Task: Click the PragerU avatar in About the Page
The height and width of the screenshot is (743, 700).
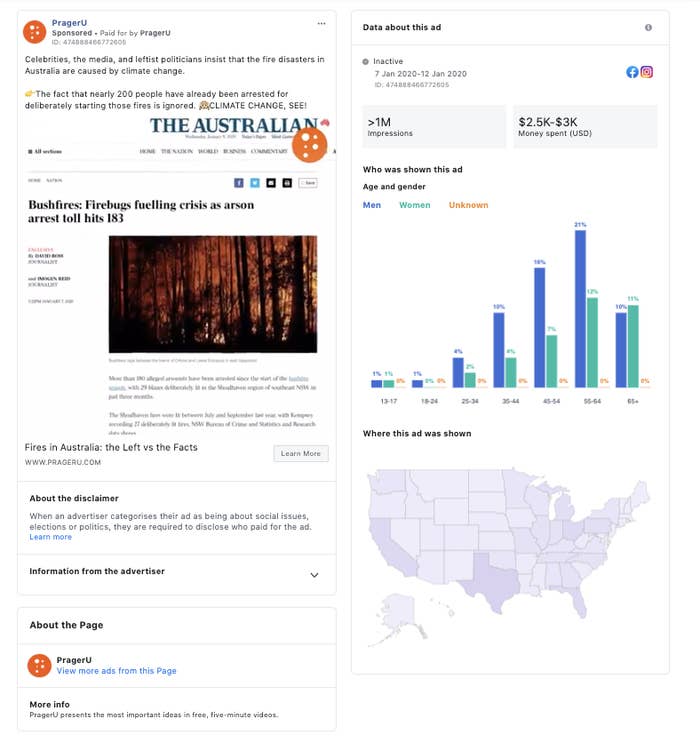Action: [39, 665]
